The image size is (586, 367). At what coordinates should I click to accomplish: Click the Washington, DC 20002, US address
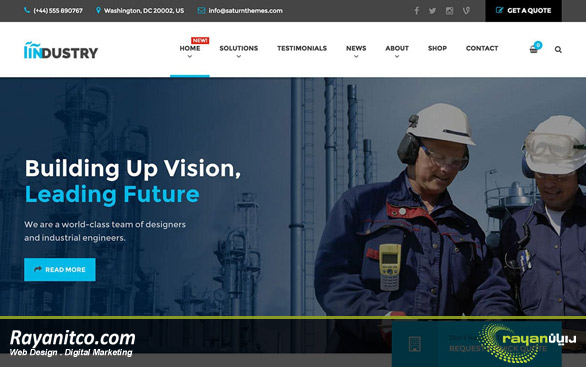click(144, 11)
